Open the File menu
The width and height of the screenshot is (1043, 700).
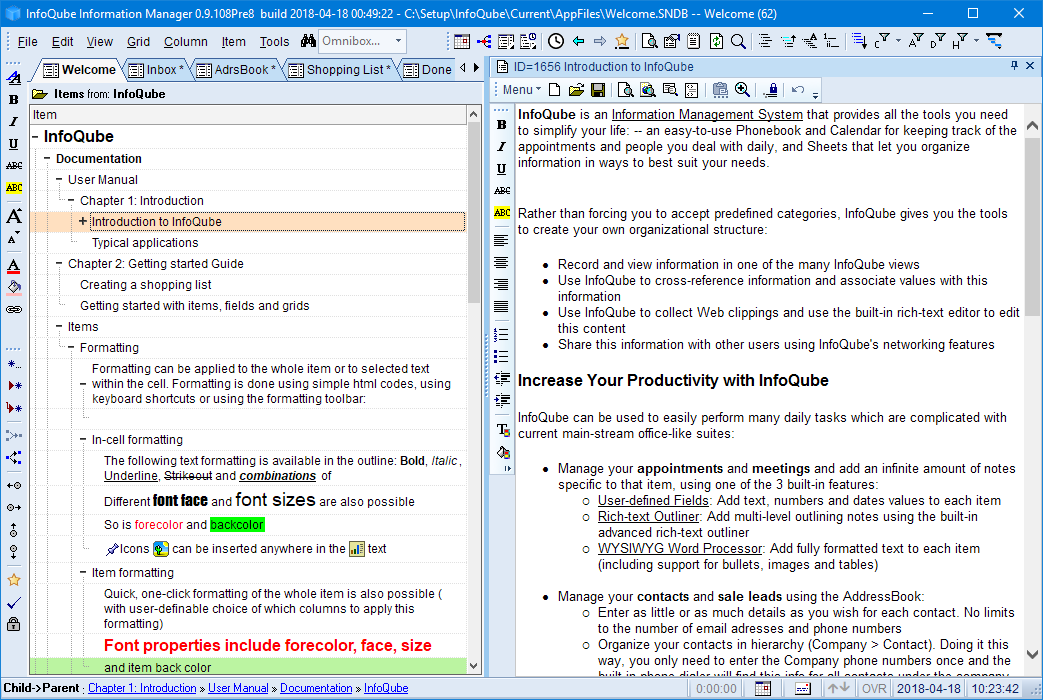pos(27,42)
